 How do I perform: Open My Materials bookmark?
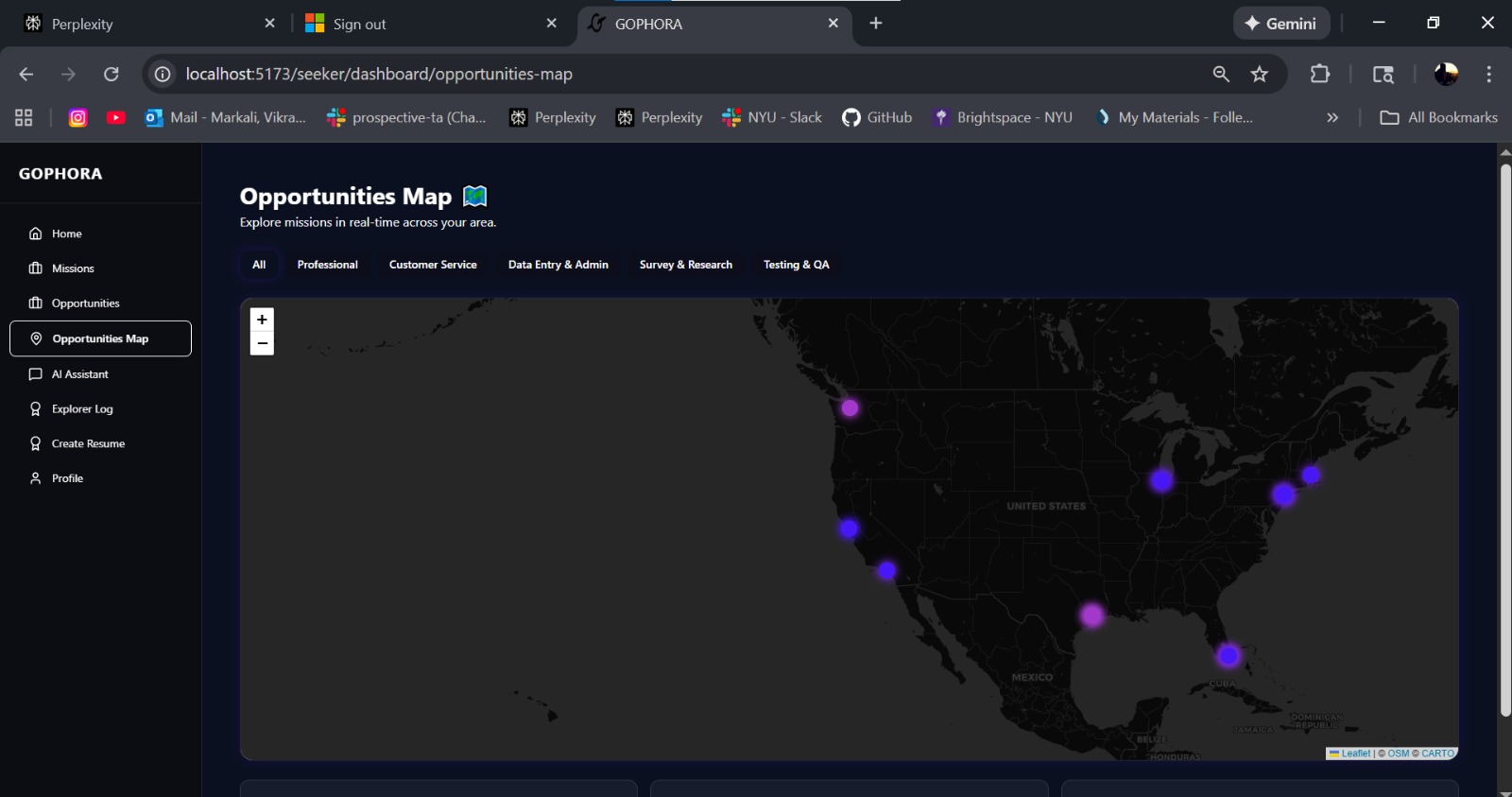click(1173, 117)
